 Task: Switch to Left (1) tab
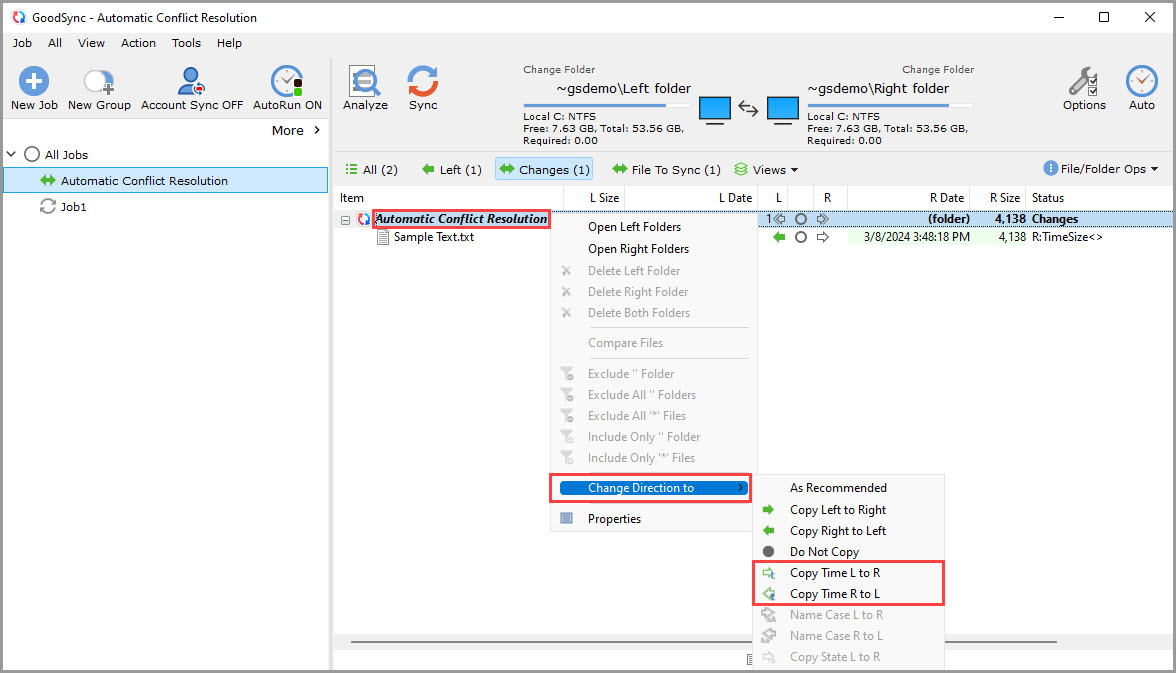click(x=452, y=170)
